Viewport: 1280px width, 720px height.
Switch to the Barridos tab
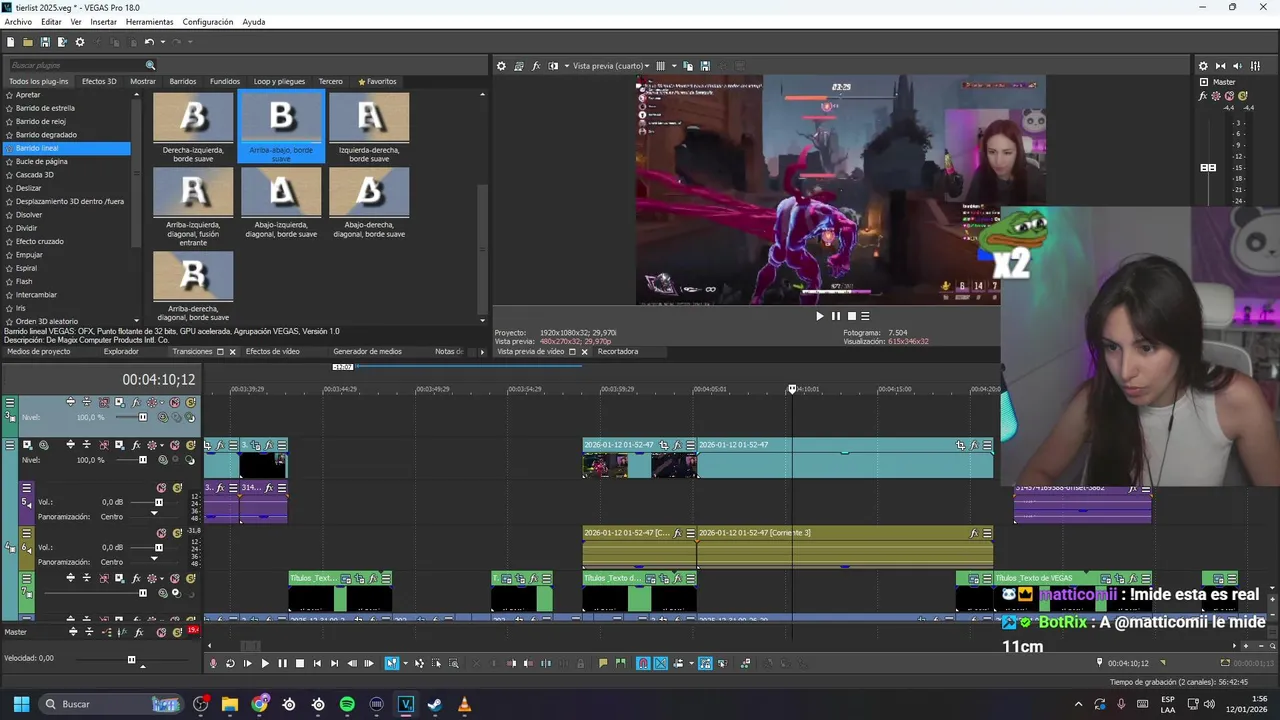point(183,81)
